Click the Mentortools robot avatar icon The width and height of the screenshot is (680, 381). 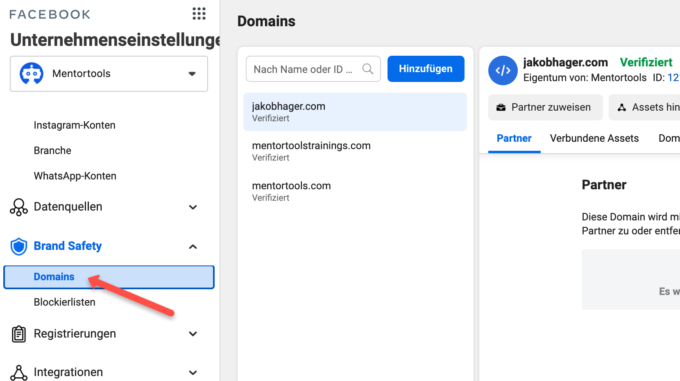31,74
